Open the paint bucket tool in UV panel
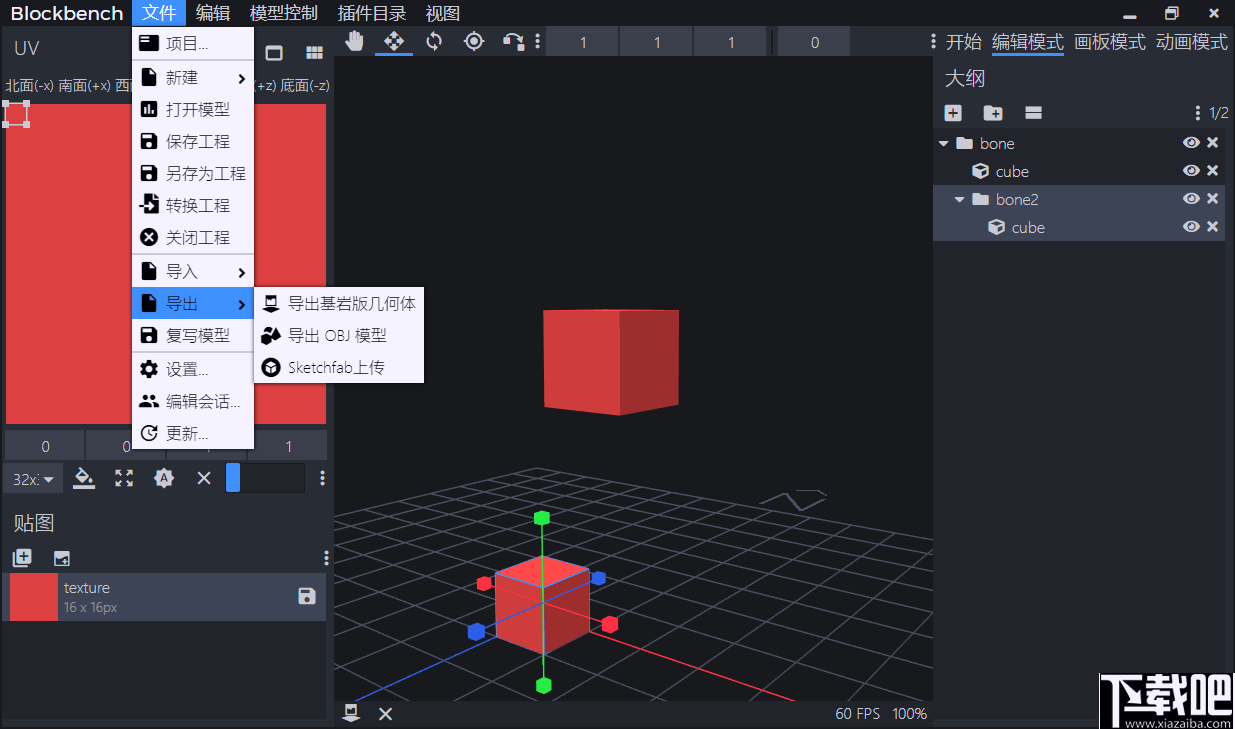This screenshot has width=1235, height=729. tap(84, 478)
